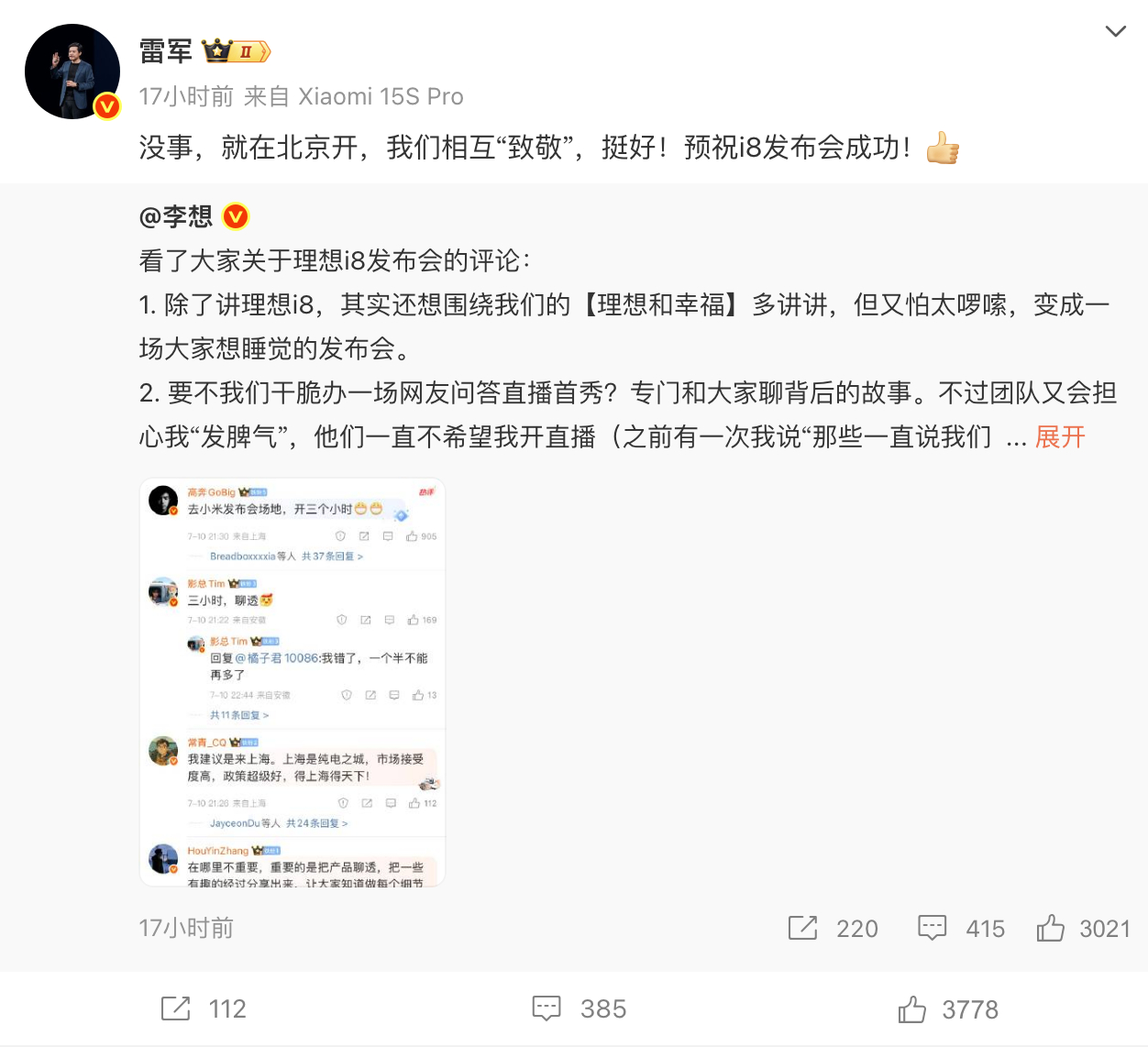
Task: Open 雷军's username link
Action: coord(166,51)
